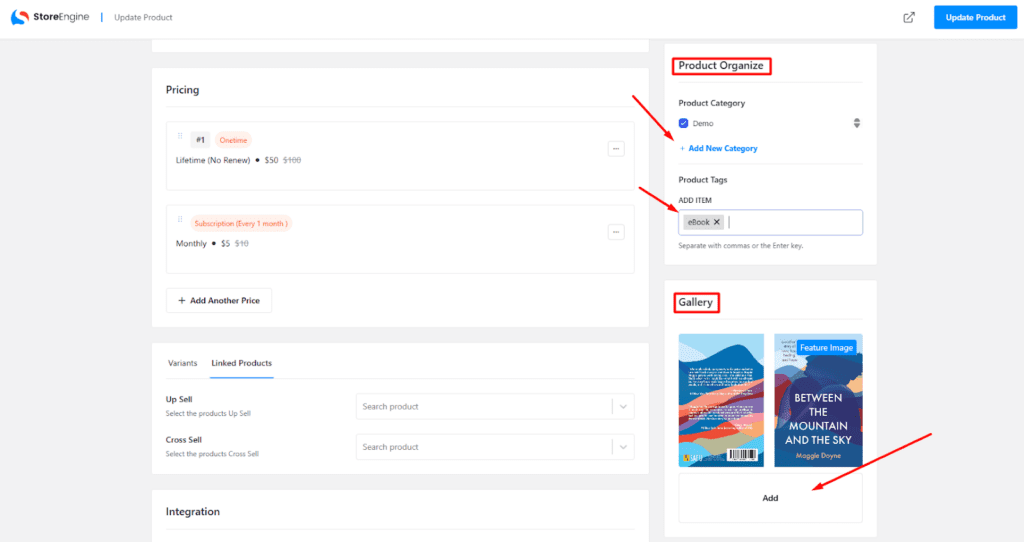Click the Monthly price text

(x=191, y=243)
